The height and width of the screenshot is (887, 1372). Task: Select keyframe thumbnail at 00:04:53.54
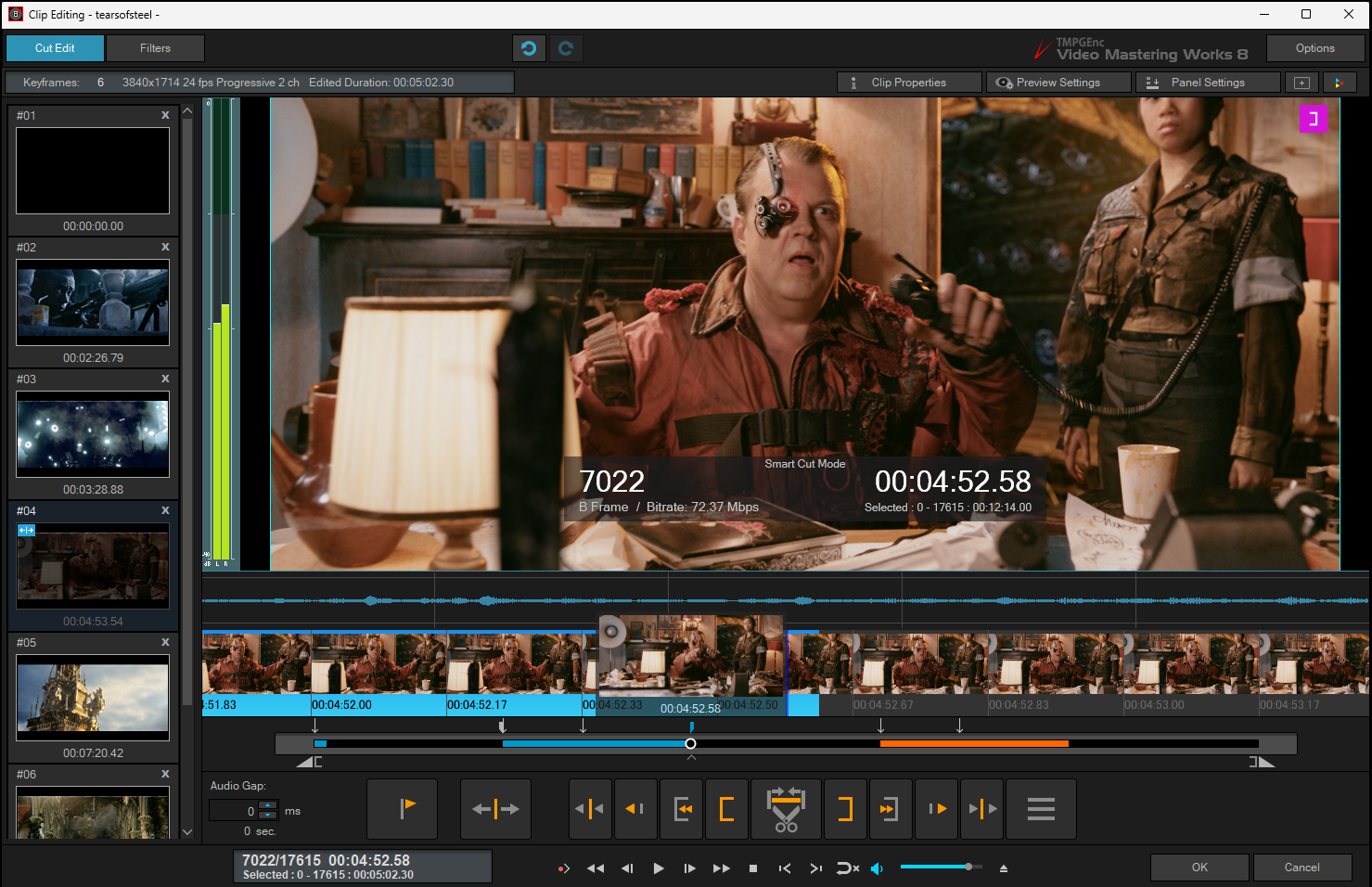pyautogui.click(x=93, y=566)
